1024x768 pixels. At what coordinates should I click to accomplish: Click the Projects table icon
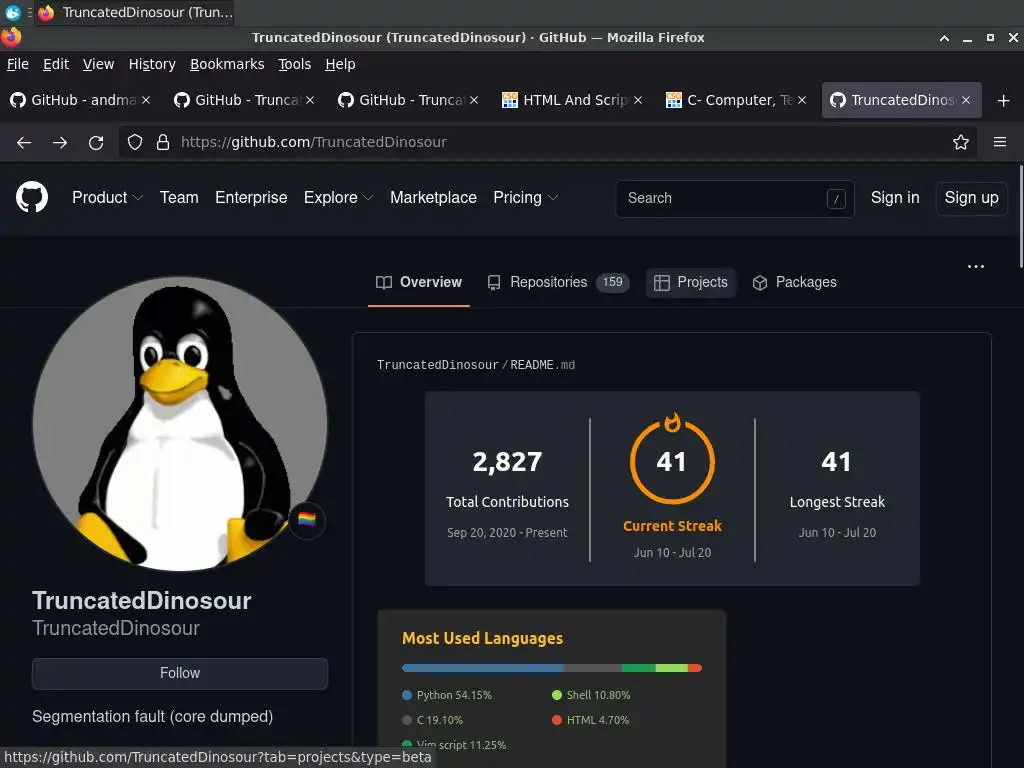pyautogui.click(x=662, y=282)
